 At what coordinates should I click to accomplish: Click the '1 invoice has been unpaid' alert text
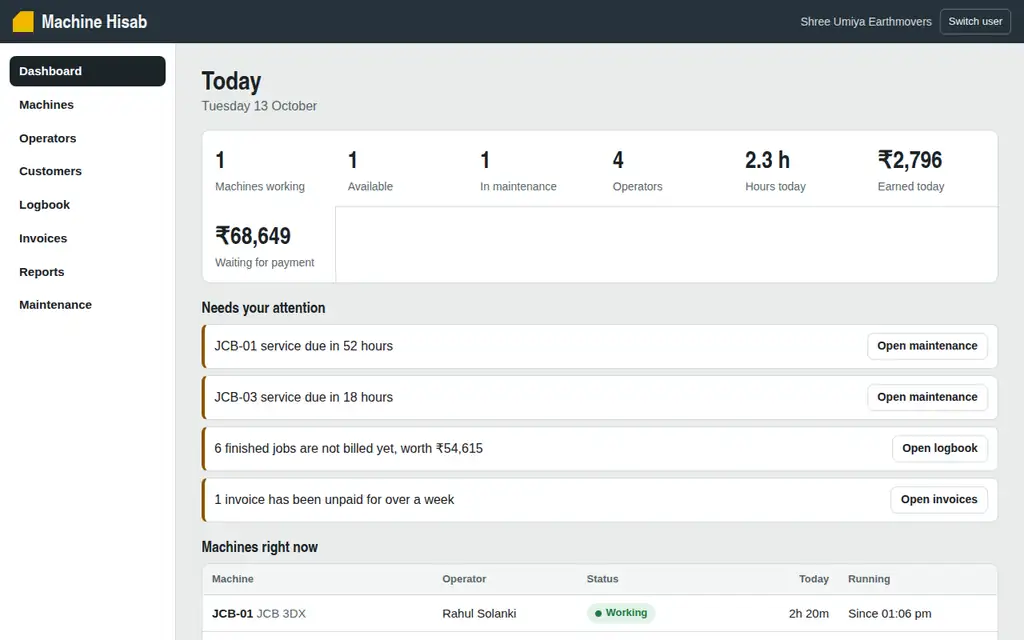(x=334, y=500)
